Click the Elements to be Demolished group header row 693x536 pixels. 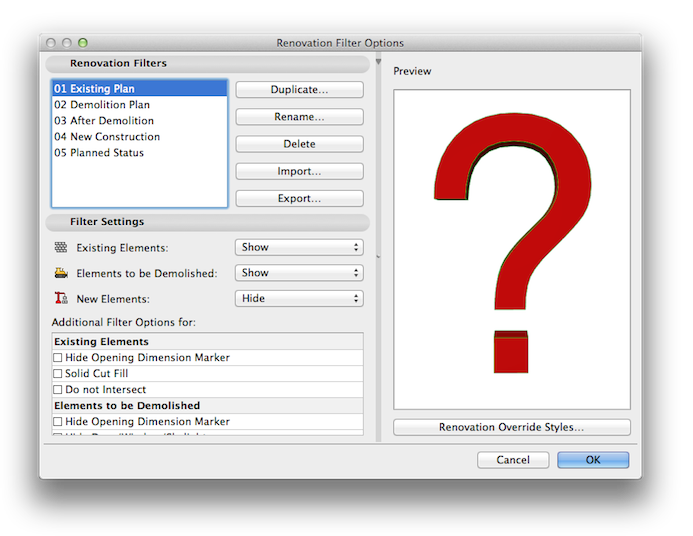(x=208, y=406)
